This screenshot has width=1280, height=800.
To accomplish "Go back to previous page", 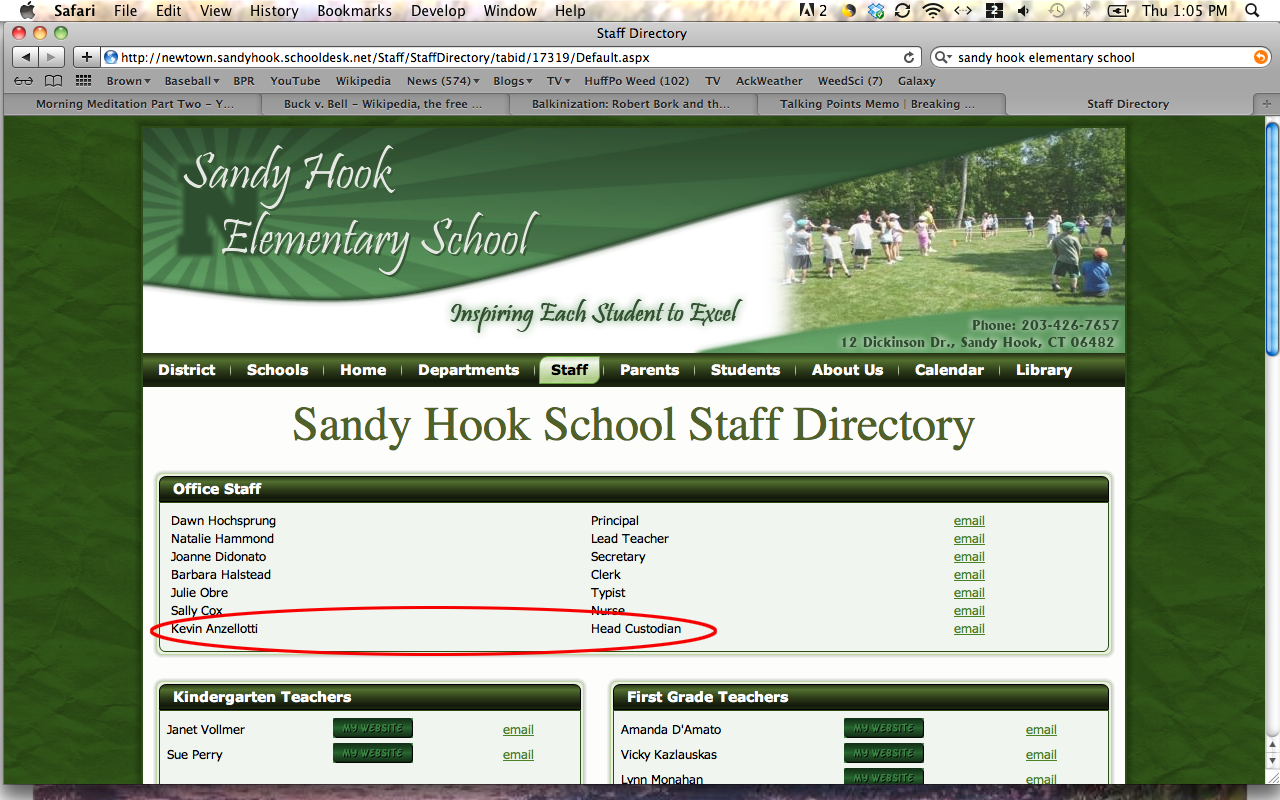I will click(25, 58).
